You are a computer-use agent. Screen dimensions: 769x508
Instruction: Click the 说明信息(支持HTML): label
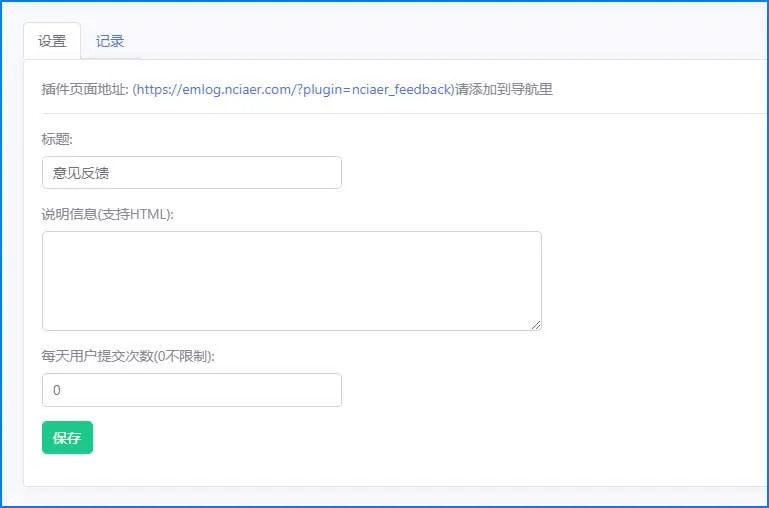pyautogui.click(x=107, y=214)
